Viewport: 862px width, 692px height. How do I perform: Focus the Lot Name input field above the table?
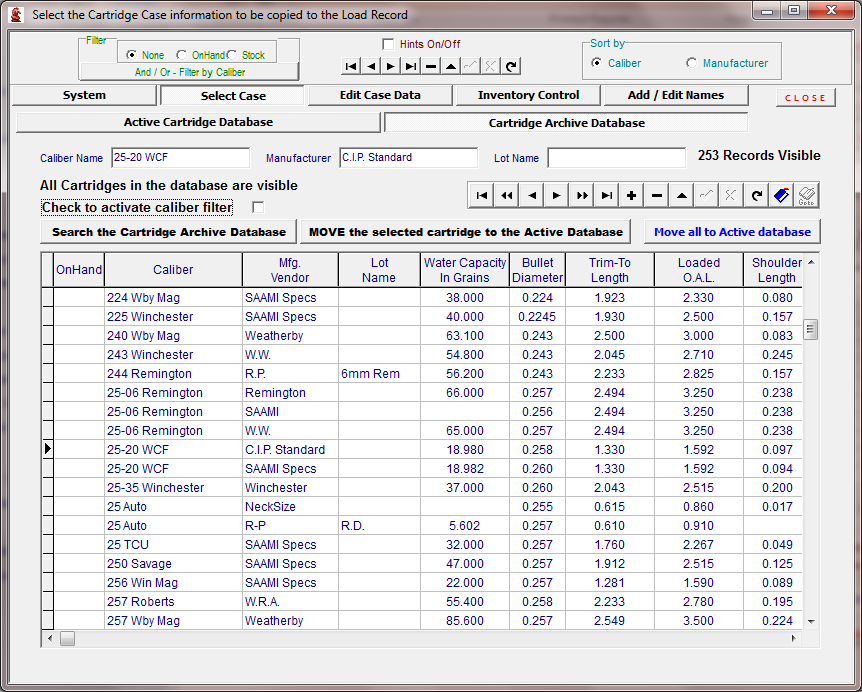617,158
